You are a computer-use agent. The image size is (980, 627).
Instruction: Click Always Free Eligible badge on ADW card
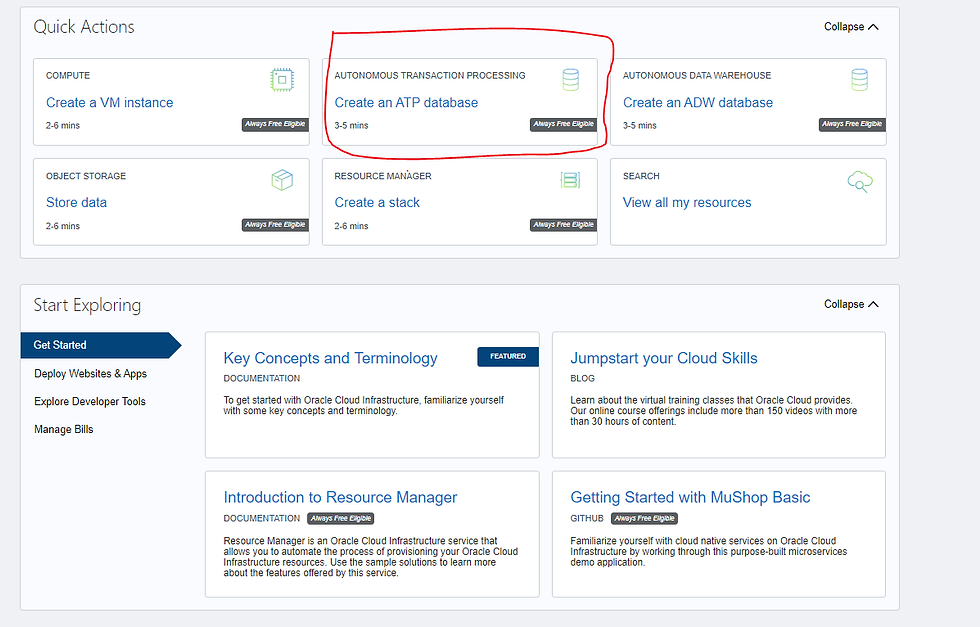point(852,124)
